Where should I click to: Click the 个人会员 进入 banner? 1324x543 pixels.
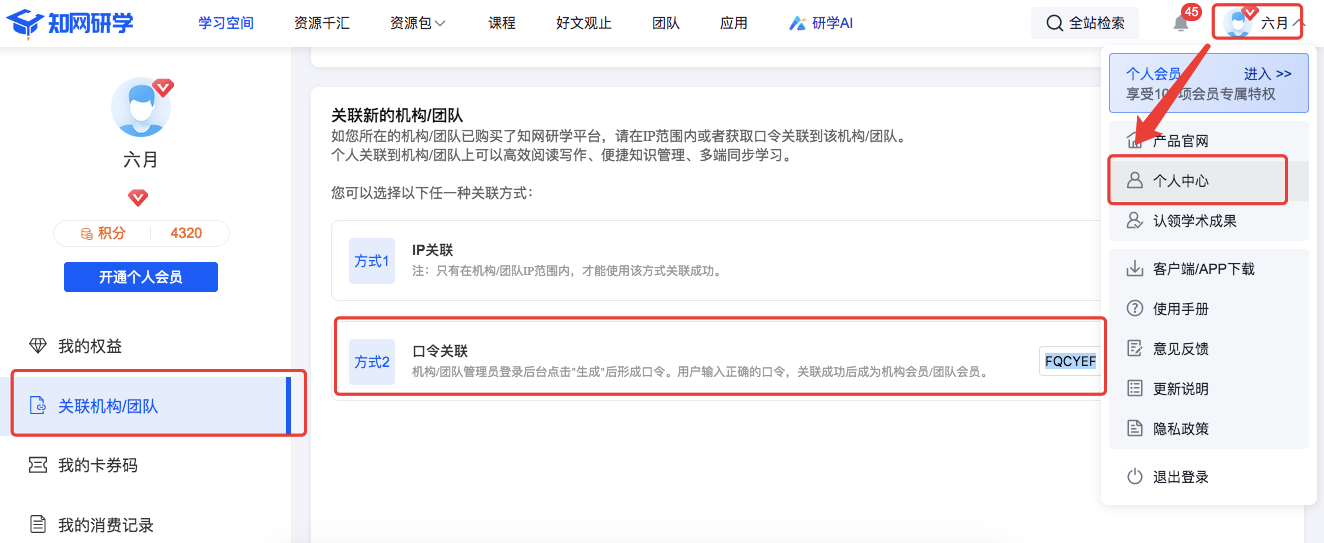1208,83
